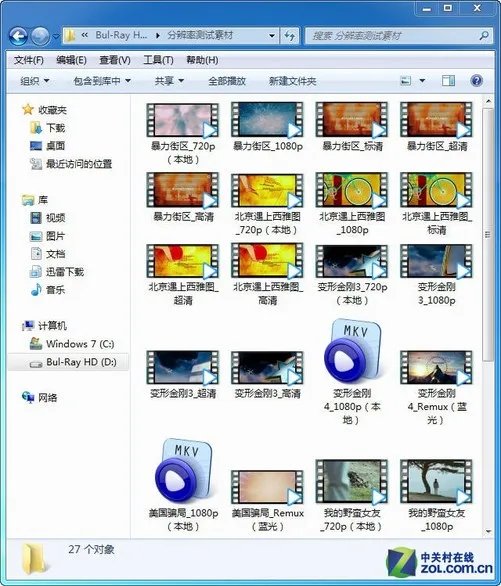Toggle the preview pane icon
501x586 pixels.
(448, 81)
